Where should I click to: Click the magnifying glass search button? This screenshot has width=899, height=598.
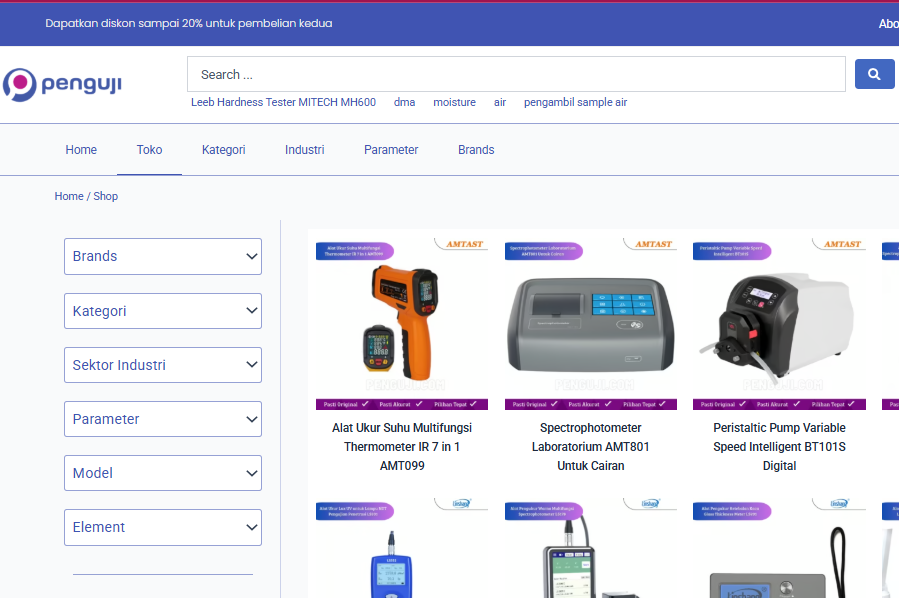[874, 74]
